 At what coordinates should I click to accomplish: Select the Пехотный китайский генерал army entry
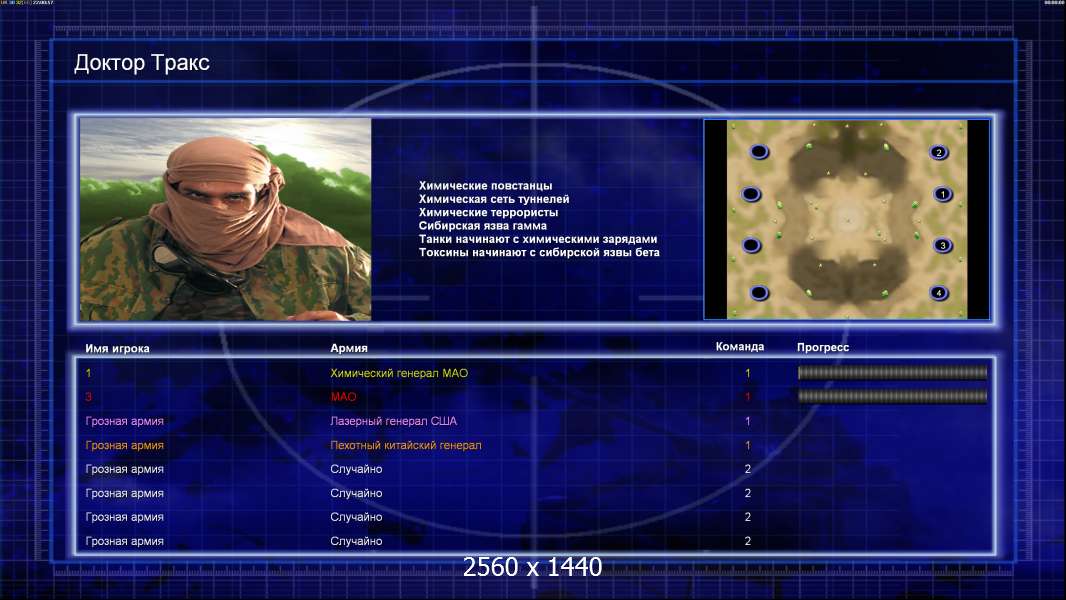[x=406, y=446]
